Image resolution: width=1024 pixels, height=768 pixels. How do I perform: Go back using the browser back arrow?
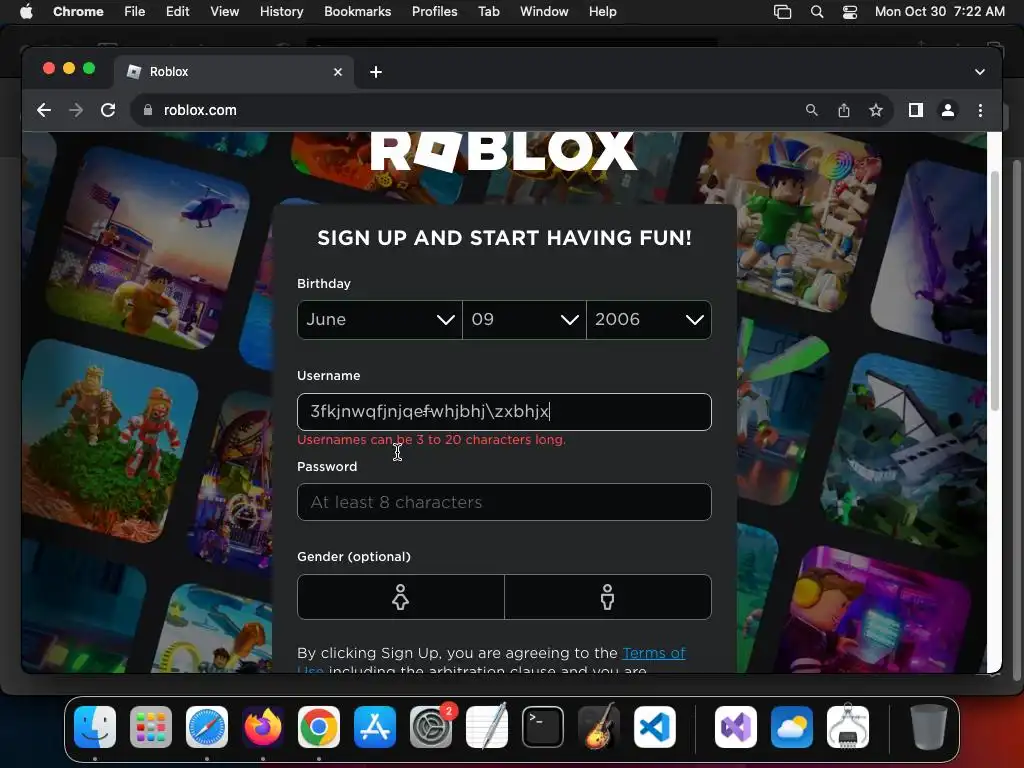click(x=44, y=110)
